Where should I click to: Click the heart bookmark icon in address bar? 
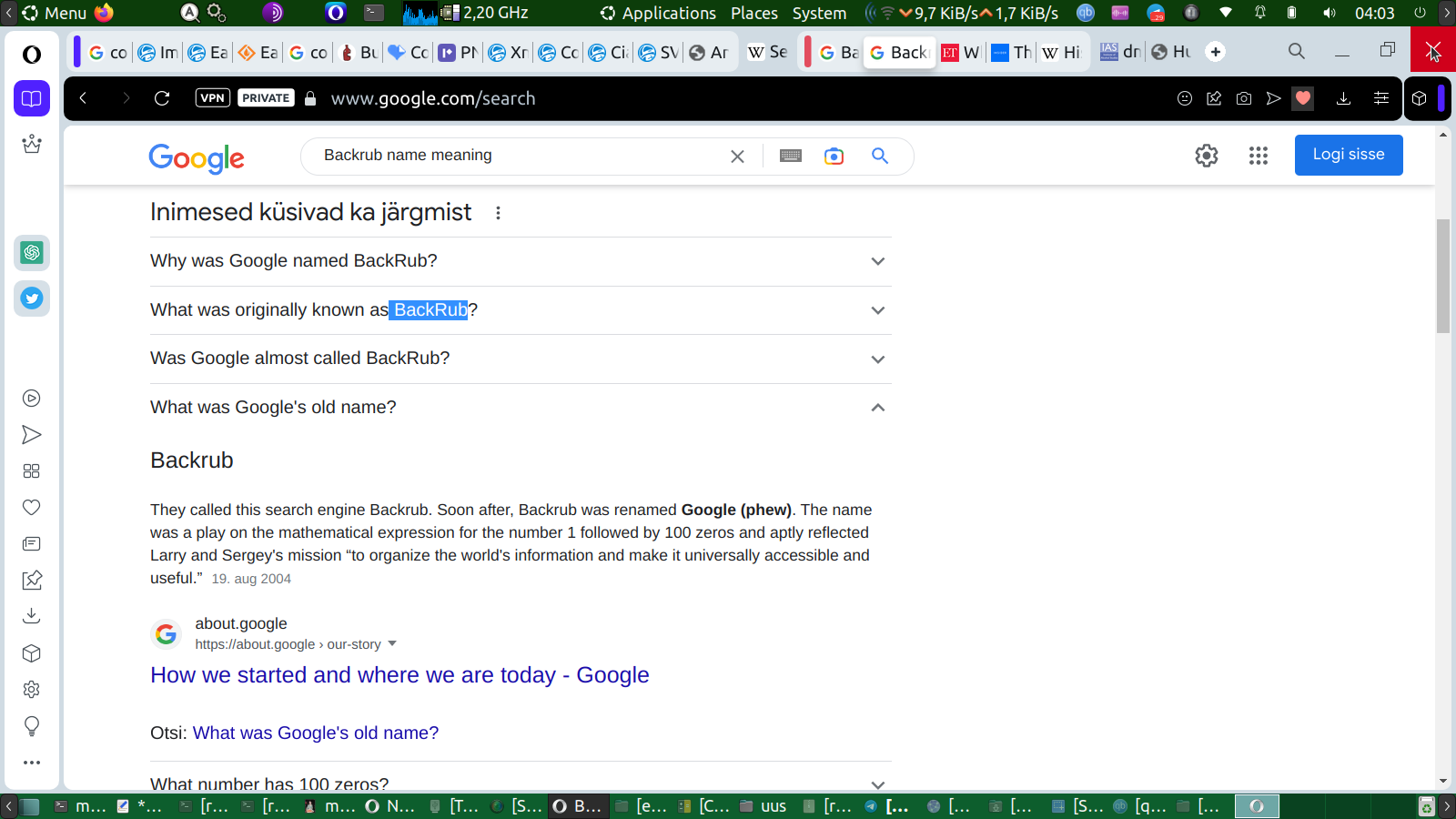(1303, 98)
